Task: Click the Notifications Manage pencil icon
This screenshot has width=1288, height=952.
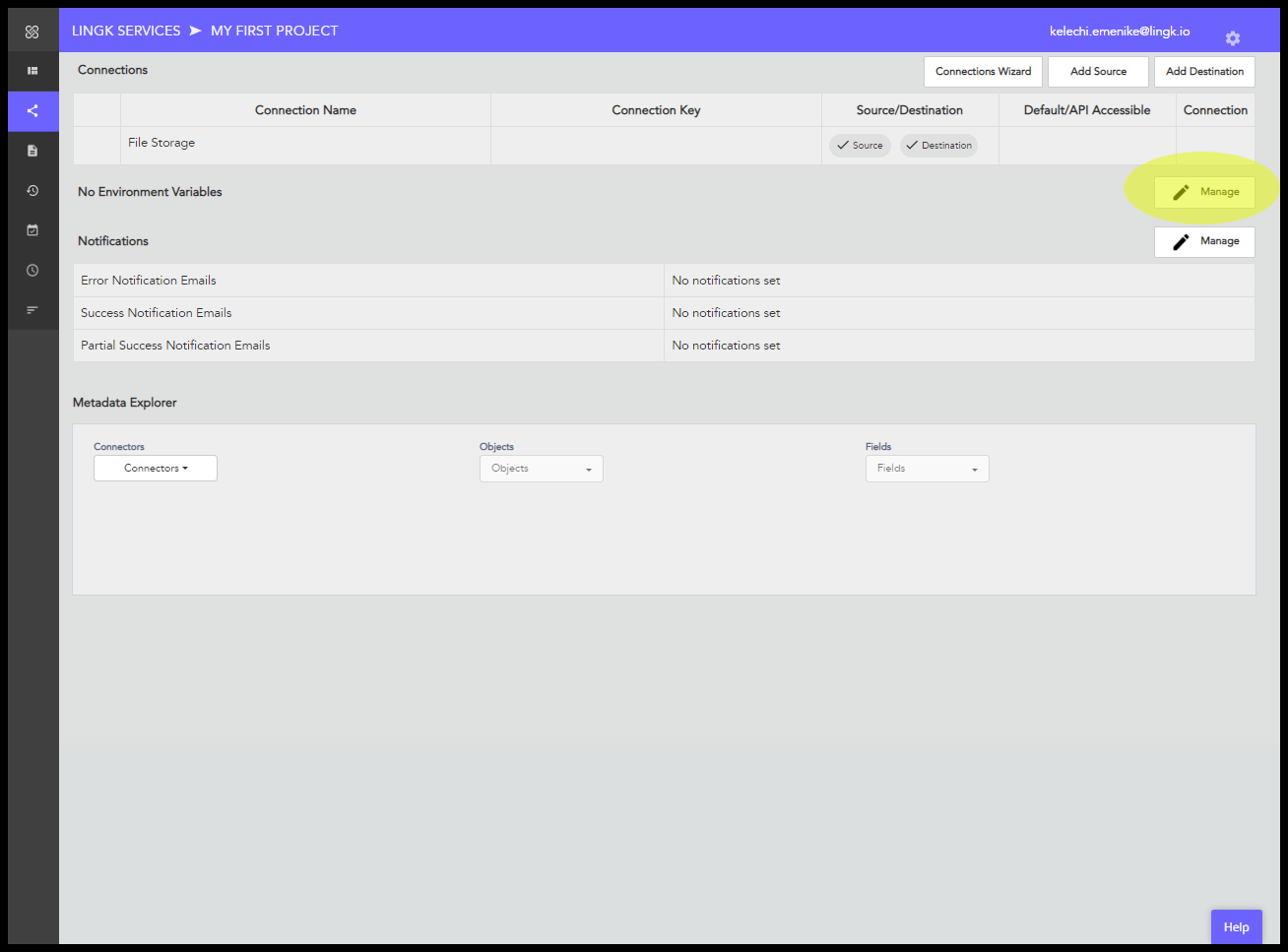Action: [1181, 241]
